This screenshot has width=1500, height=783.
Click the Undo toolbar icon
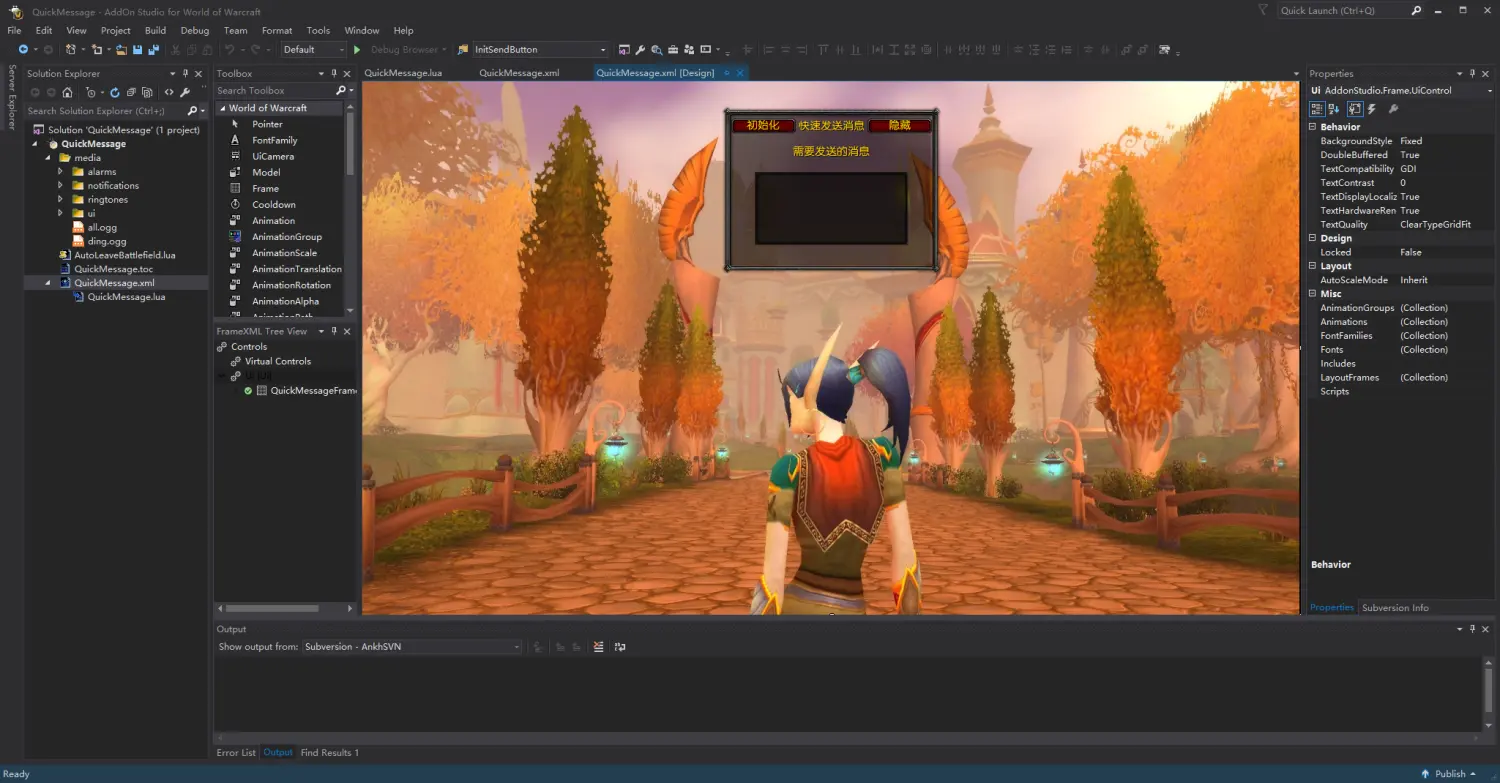click(229, 49)
